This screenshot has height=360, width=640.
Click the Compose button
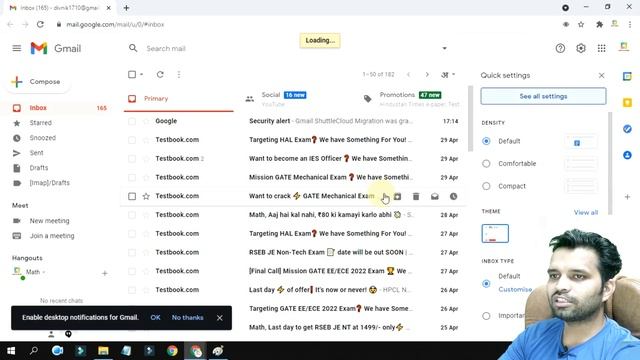[x=39, y=82]
